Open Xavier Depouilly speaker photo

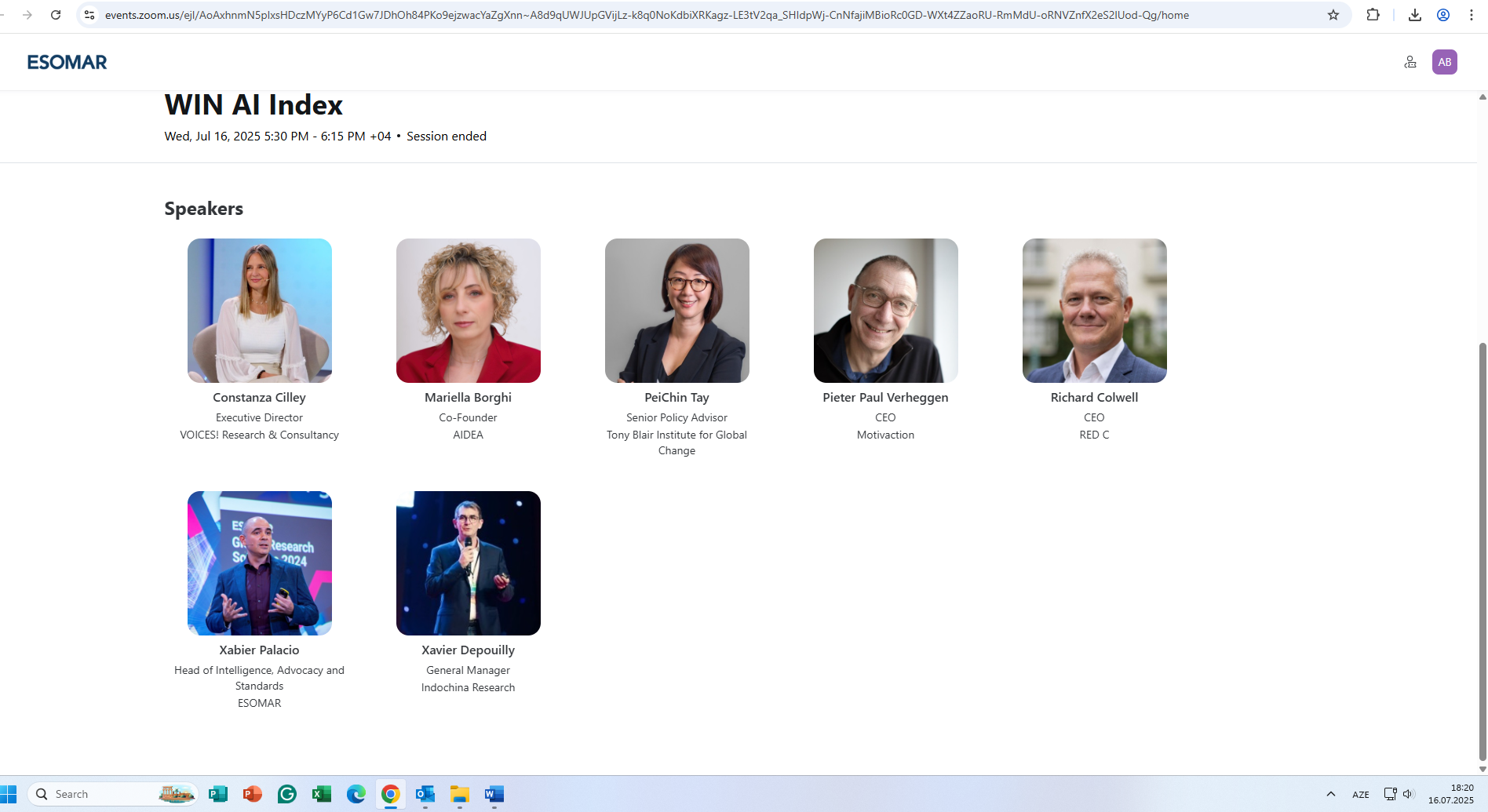(469, 563)
